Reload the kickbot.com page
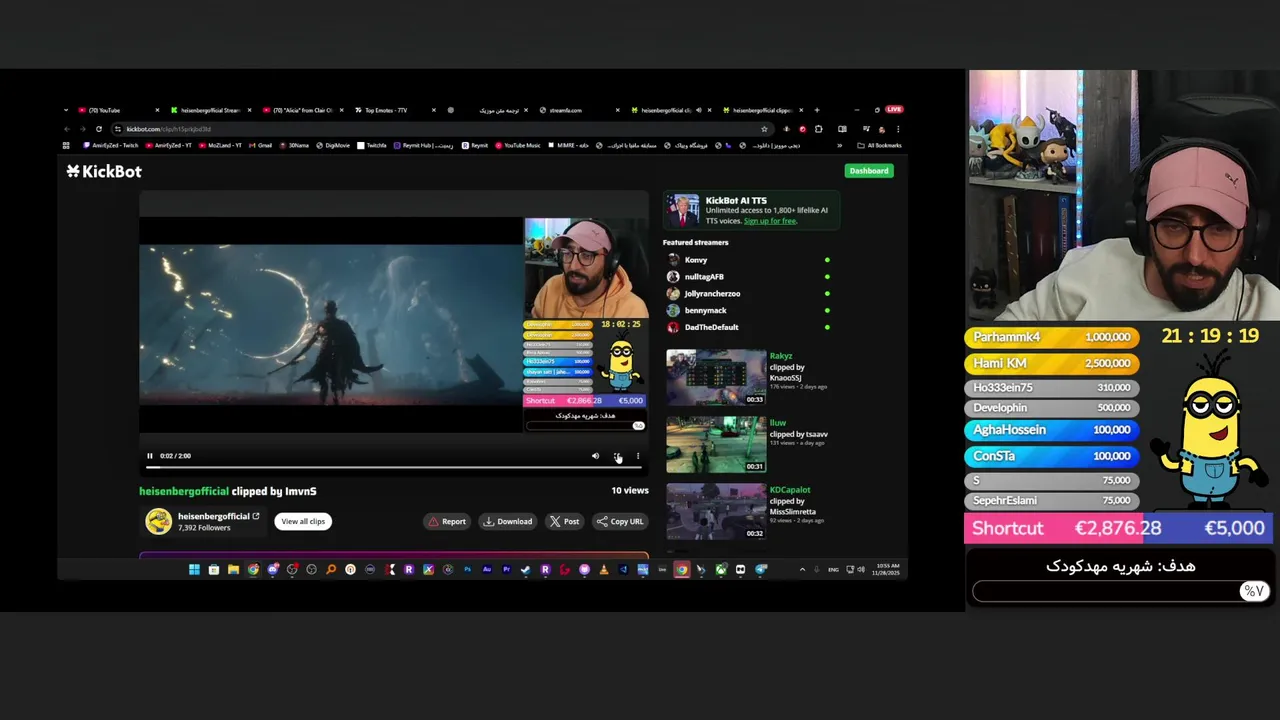1280x720 pixels. pos(98,129)
